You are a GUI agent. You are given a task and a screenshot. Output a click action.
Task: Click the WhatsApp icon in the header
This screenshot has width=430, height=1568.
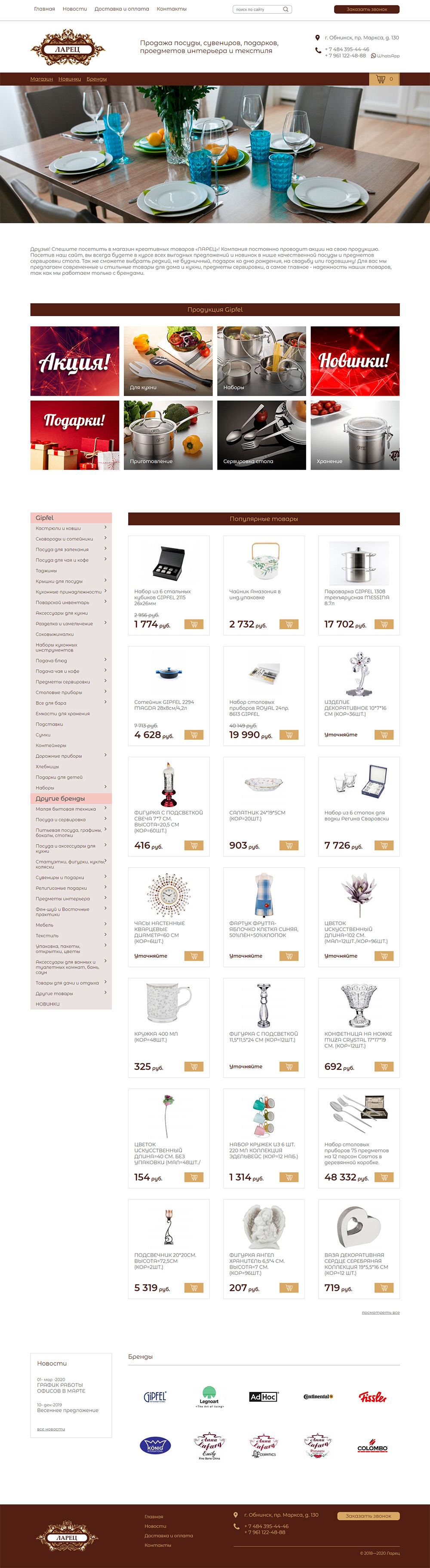click(x=373, y=56)
